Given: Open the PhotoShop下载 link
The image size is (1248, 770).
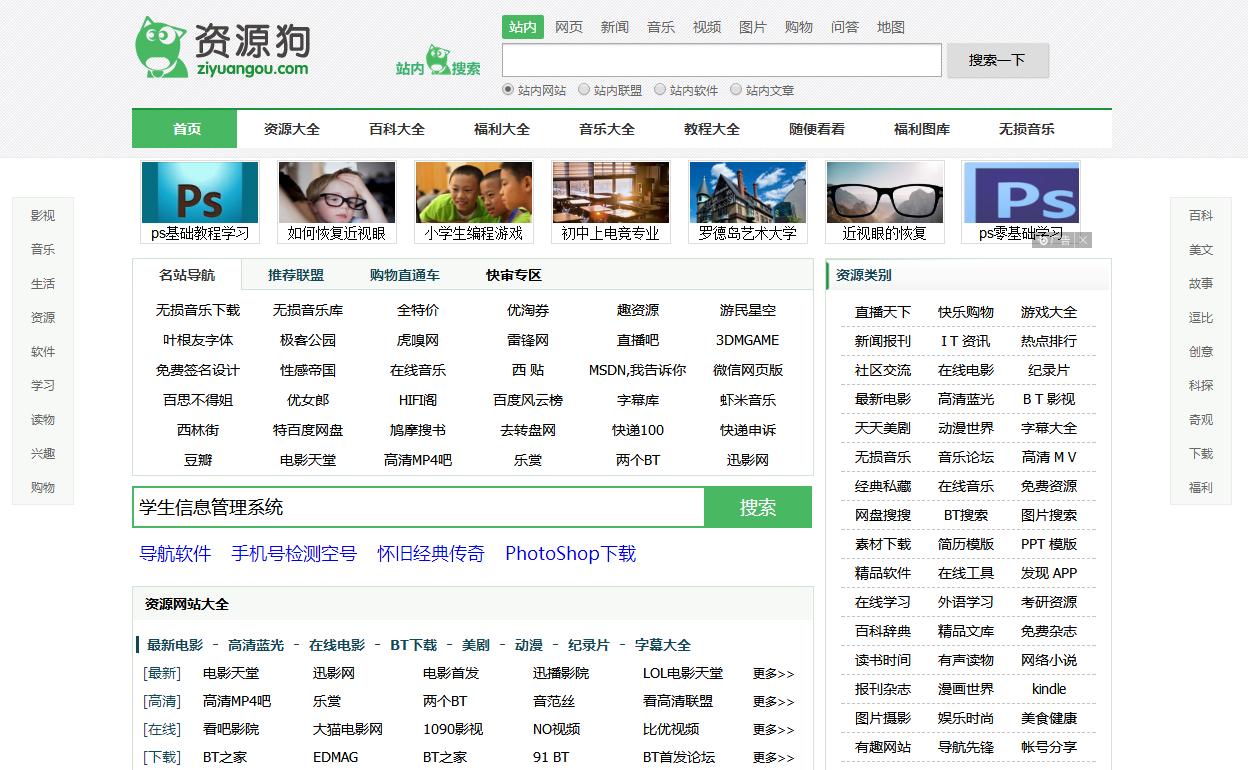Looking at the screenshot, I should [x=569, y=553].
